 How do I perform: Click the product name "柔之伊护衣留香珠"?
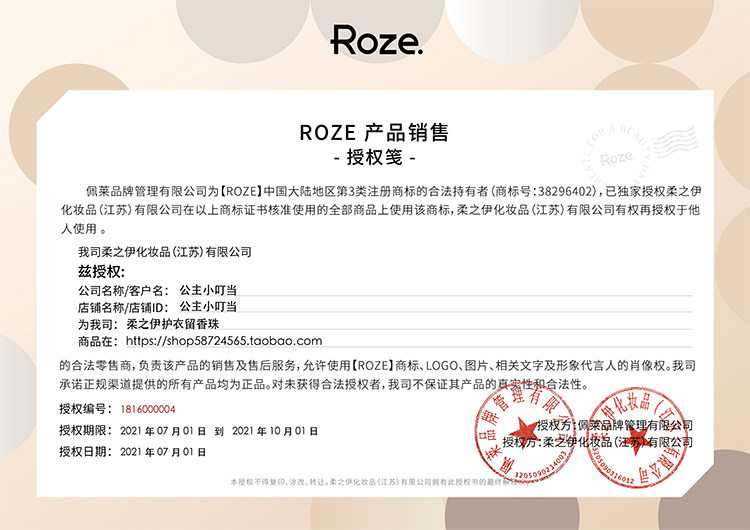click(173, 324)
